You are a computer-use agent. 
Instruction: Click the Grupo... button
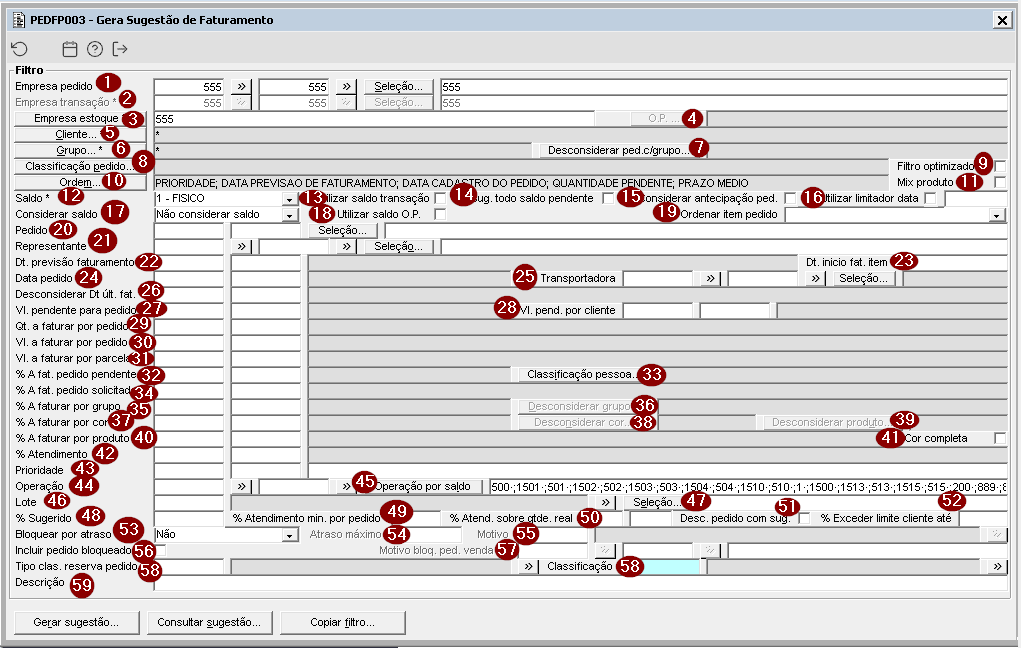pyautogui.click(x=81, y=150)
